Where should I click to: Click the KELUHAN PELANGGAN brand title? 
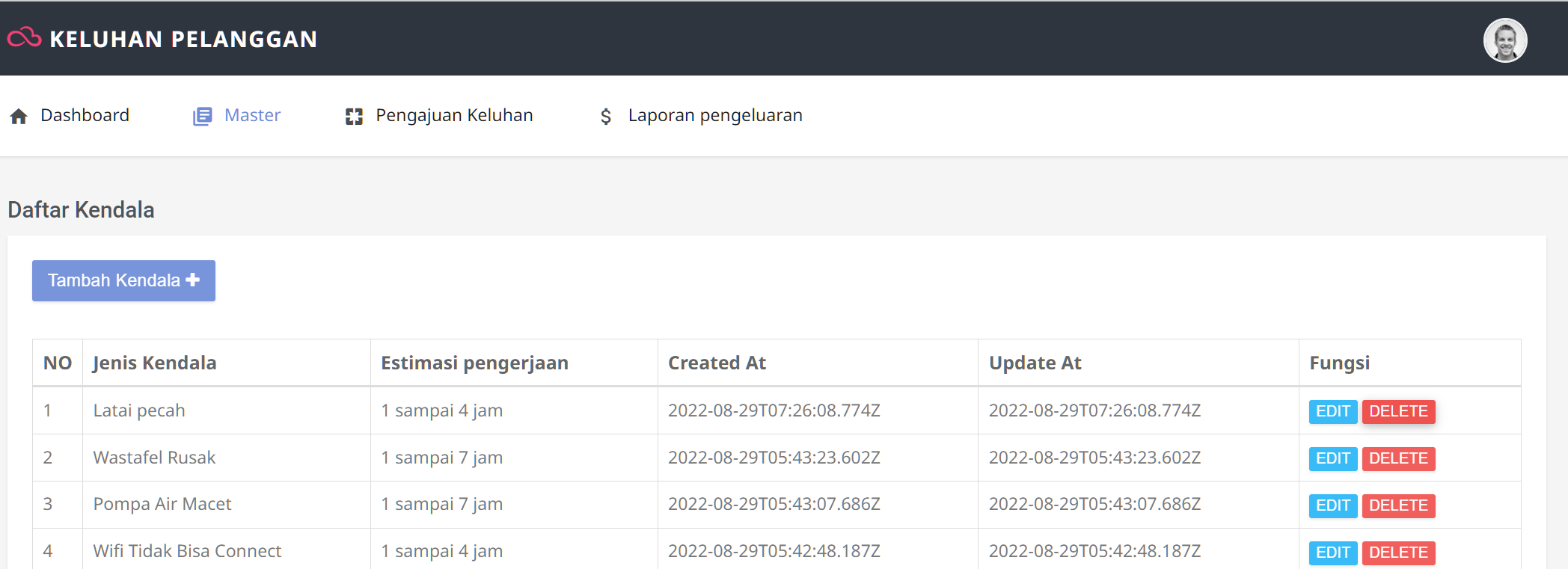(x=183, y=39)
